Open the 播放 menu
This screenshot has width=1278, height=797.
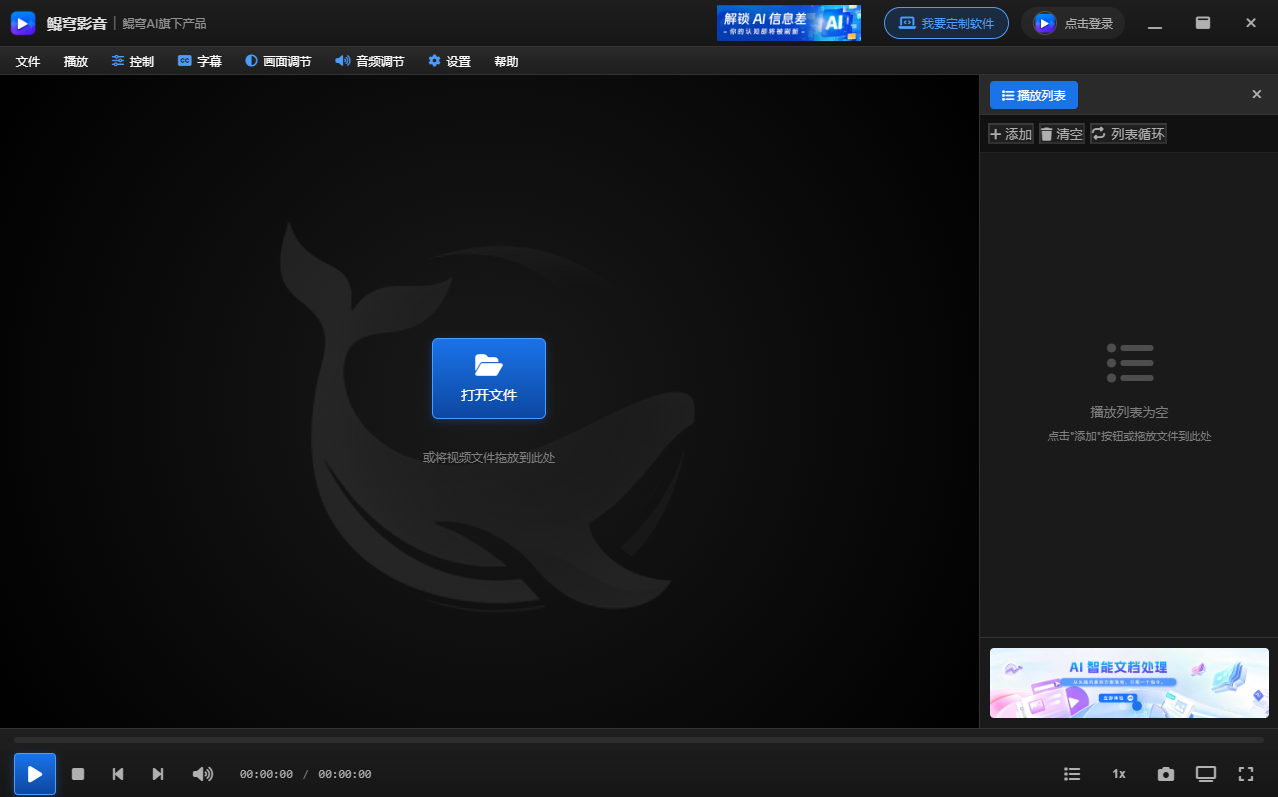tap(75, 61)
